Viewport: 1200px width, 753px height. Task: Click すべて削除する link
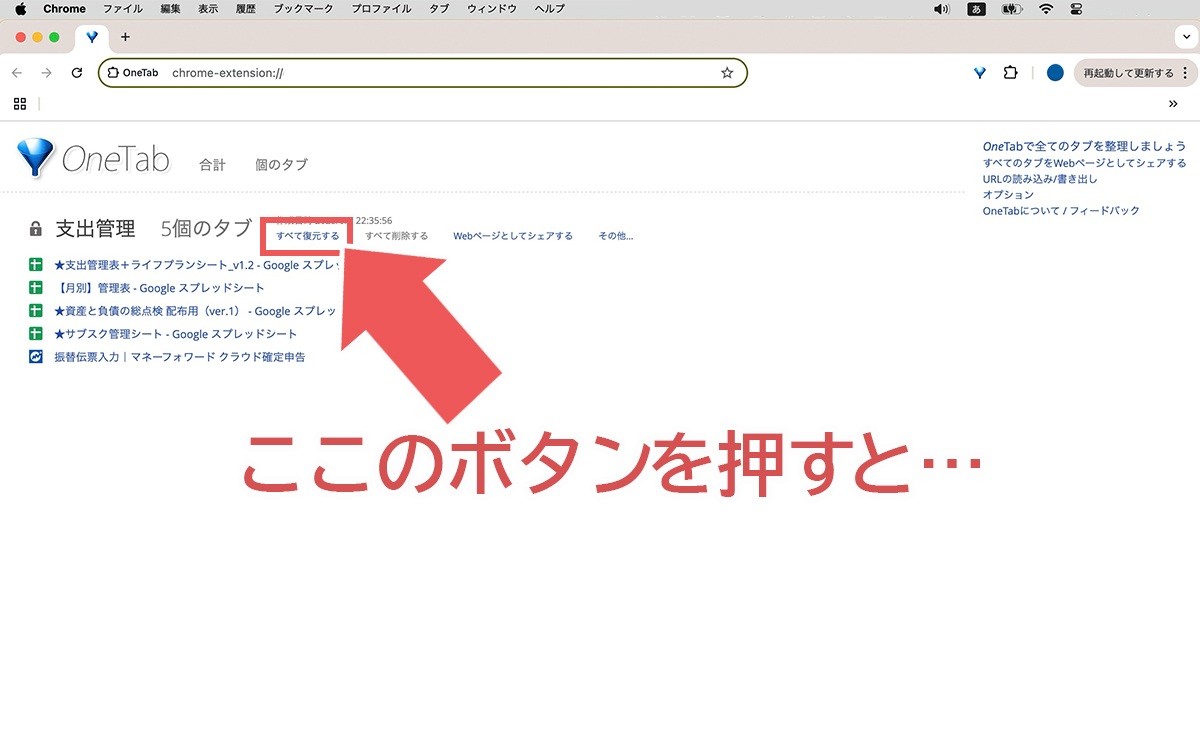point(396,236)
